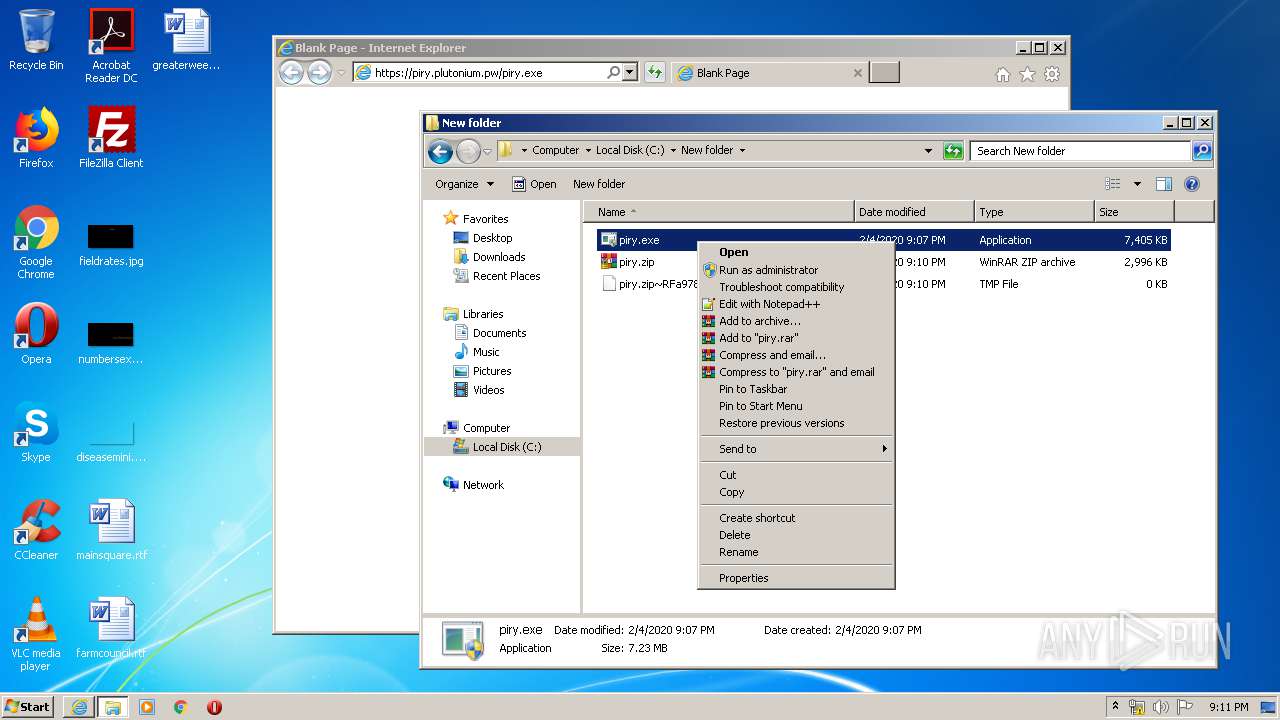Select Blank Page tab
Image resolution: width=1280 pixels, height=720 pixels.
pos(769,72)
